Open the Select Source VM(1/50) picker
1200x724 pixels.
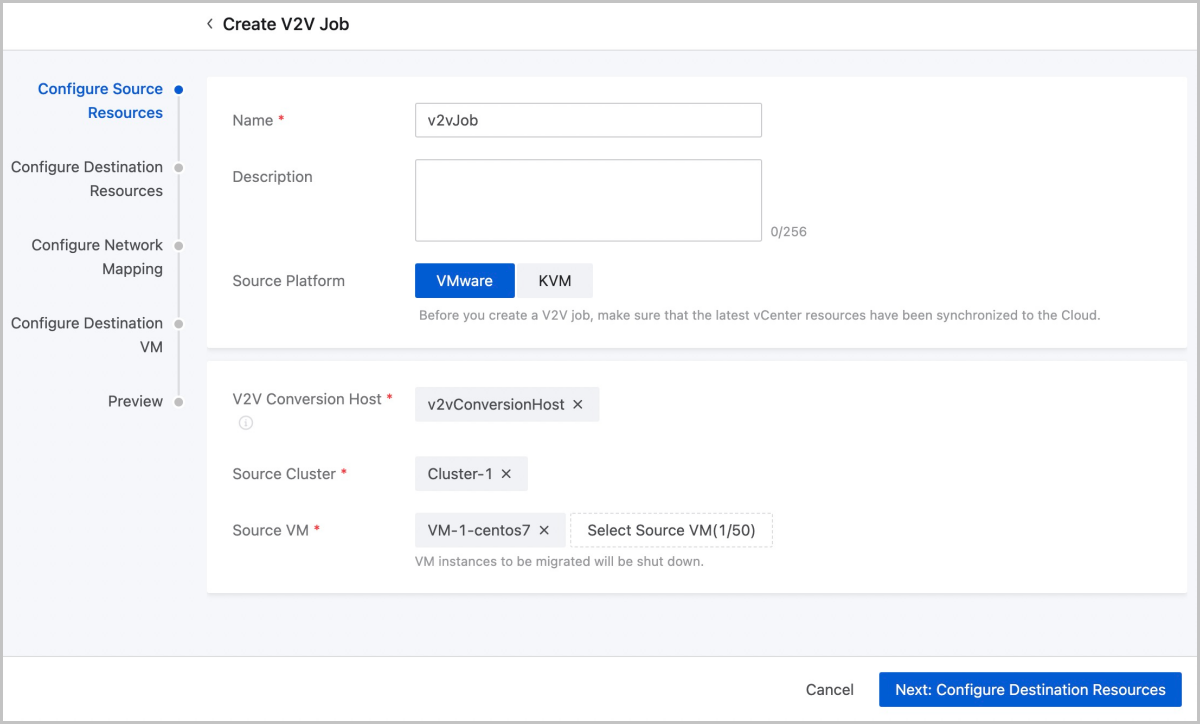click(671, 530)
